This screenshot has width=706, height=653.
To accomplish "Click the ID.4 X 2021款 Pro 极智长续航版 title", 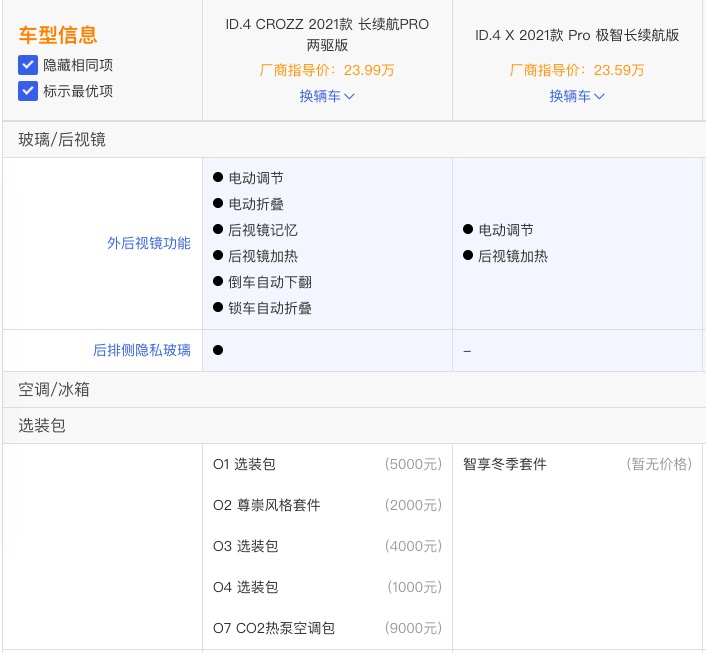I will coord(577,35).
